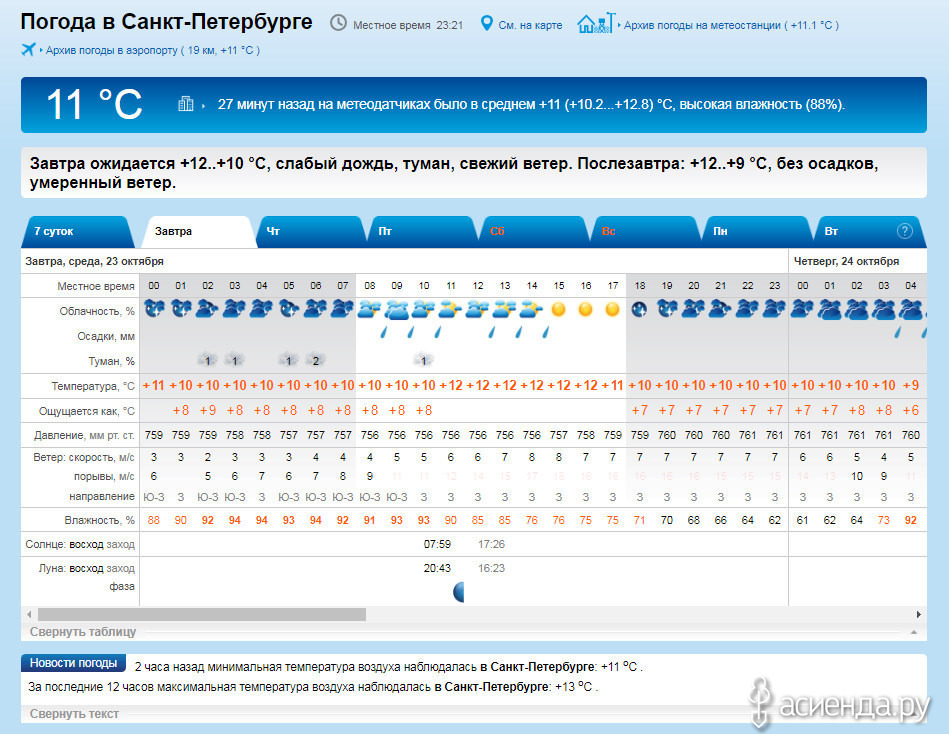The width and height of the screenshot is (949, 734).
Task: Open the 7 суток tab
Action: click(x=77, y=232)
